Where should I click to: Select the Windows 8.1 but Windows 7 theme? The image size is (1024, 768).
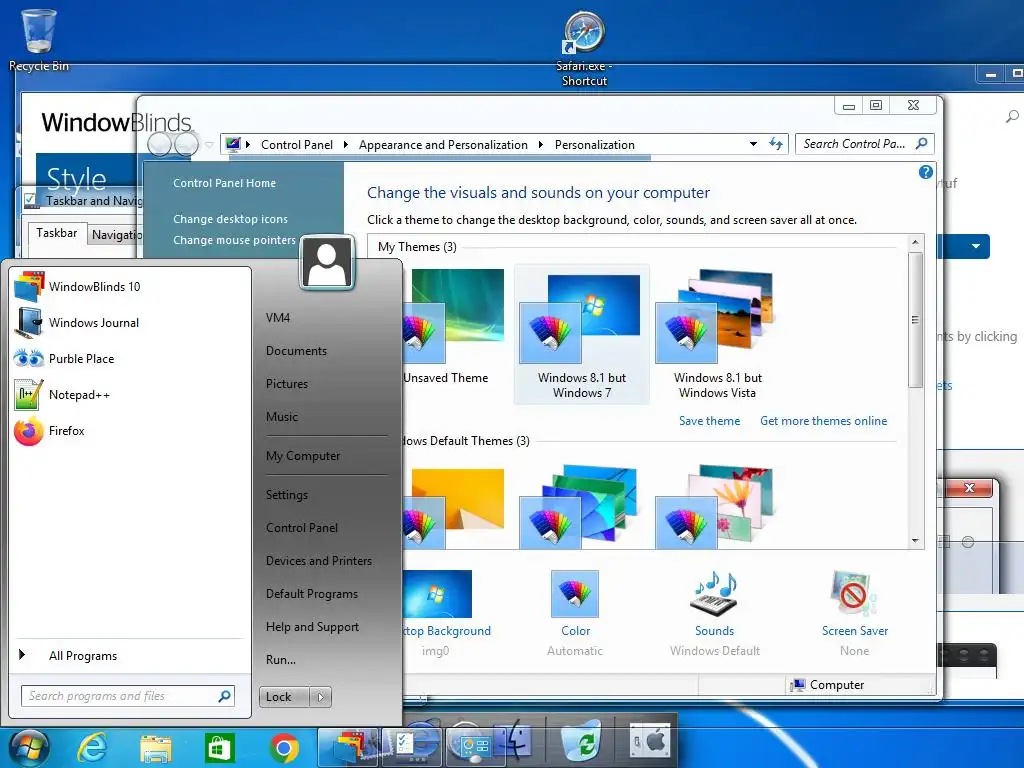pyautogui.click(x=582, y=334)
